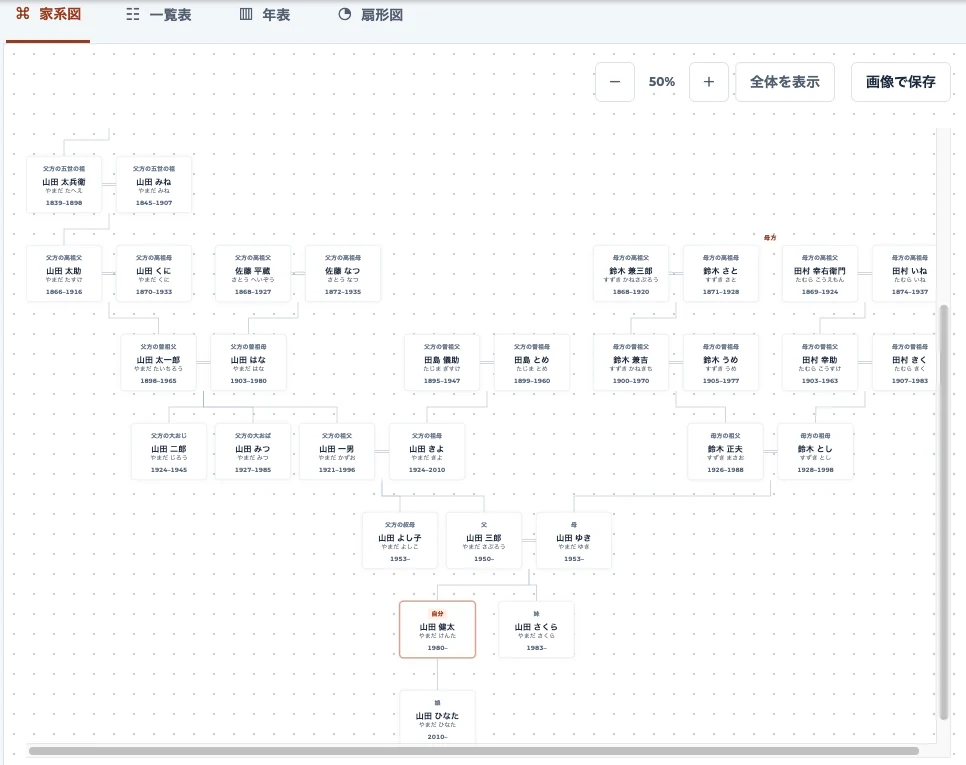The height and width of the screenshot is (765, 966).
Task: Select the 山田 よし子 card
Action: click(400, 540)
